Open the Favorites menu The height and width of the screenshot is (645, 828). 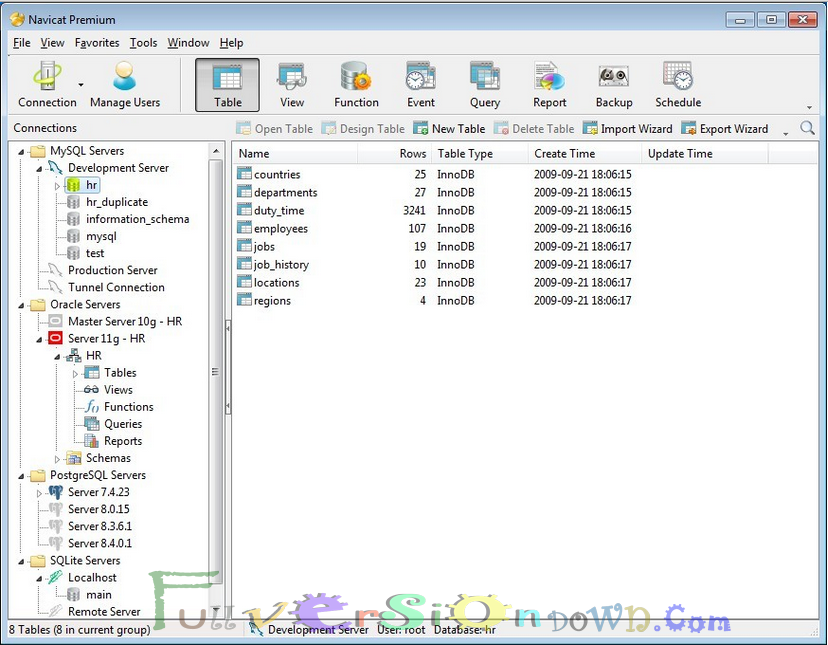[x=97, y=43]
